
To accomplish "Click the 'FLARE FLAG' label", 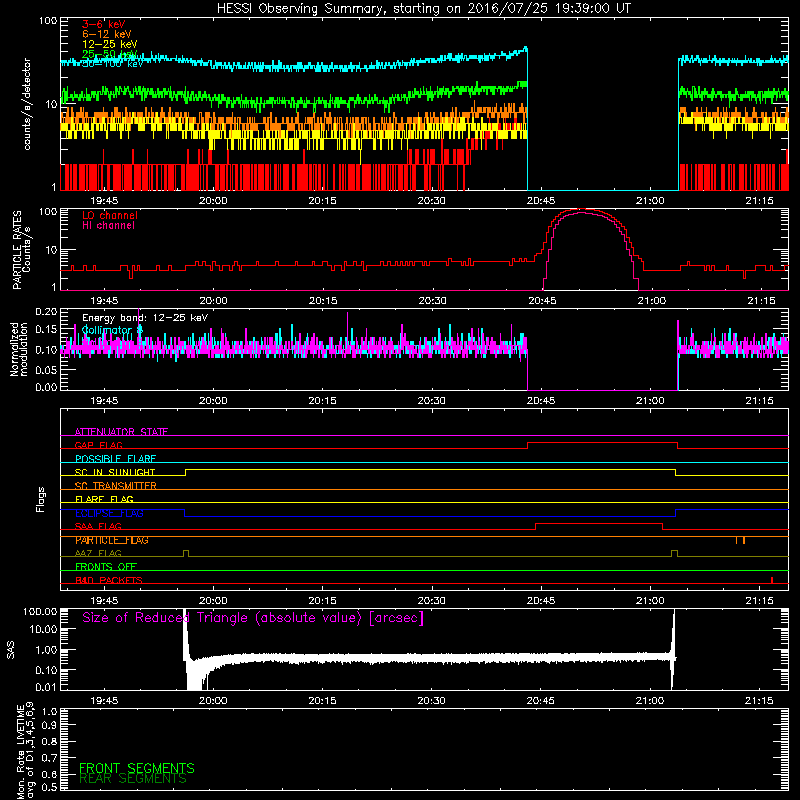I will pos(104,499).
